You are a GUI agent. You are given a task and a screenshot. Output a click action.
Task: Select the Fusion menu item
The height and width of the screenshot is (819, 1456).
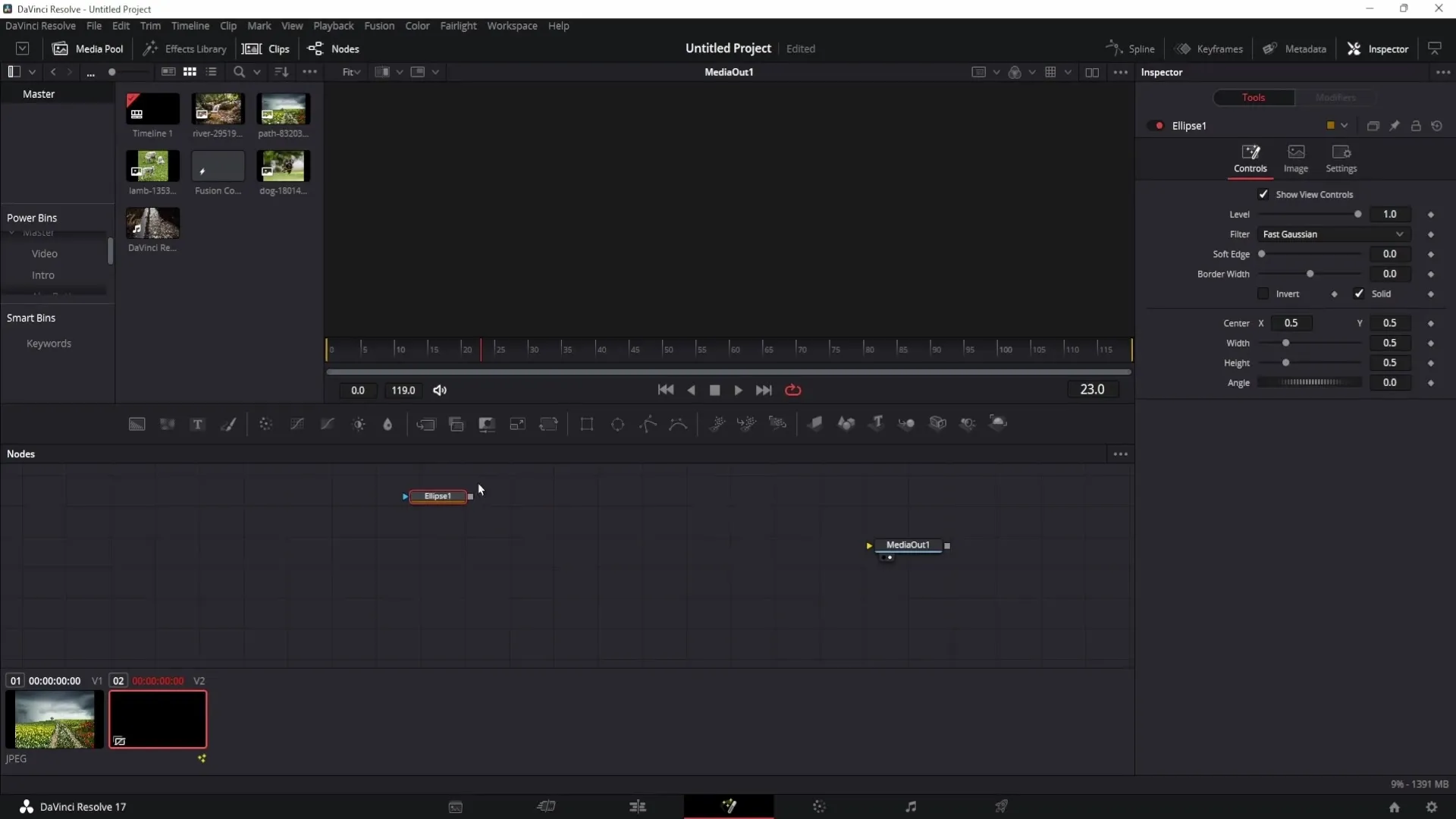(x=378, y=26)
